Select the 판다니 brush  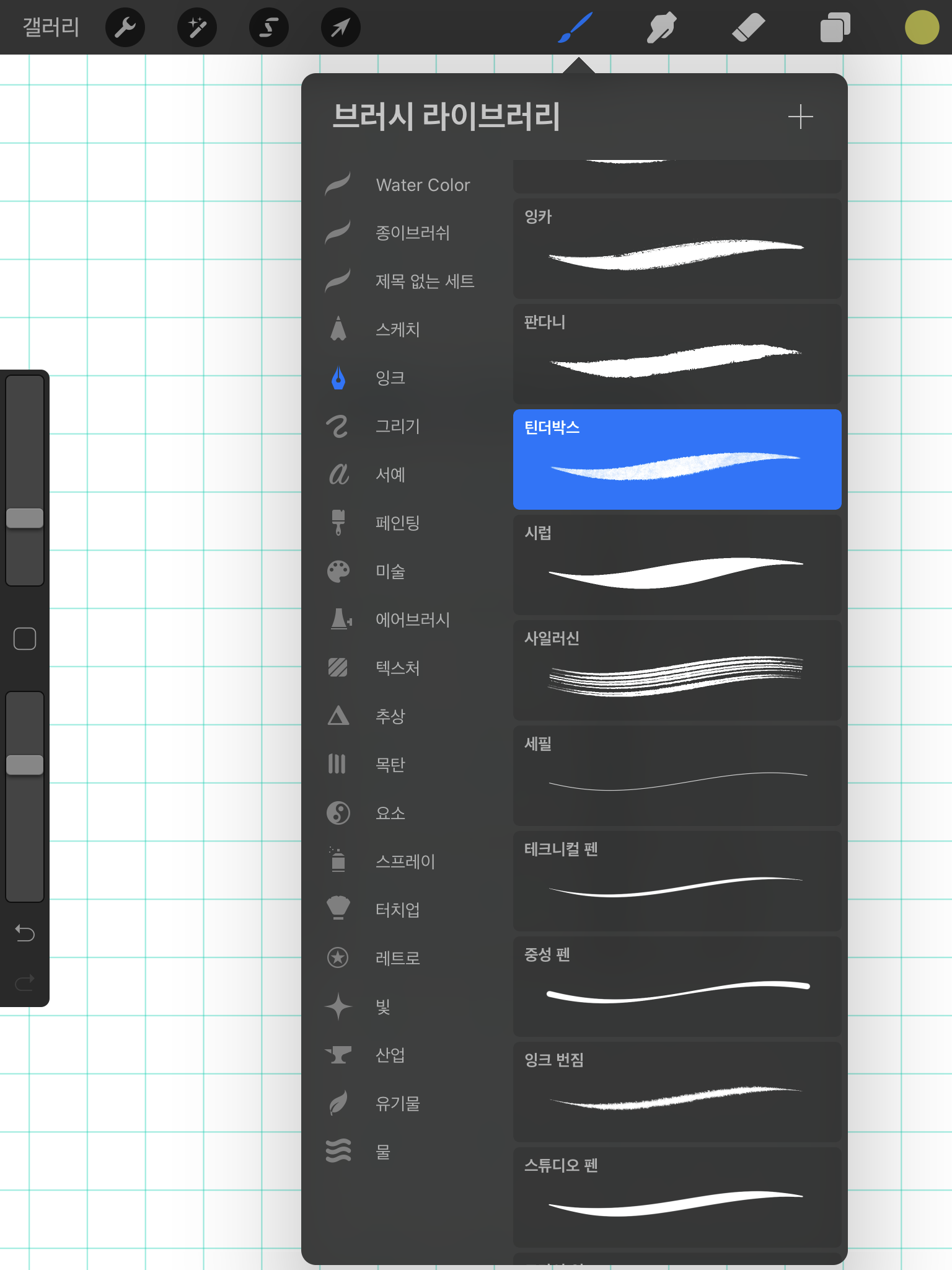pos(677,354)
